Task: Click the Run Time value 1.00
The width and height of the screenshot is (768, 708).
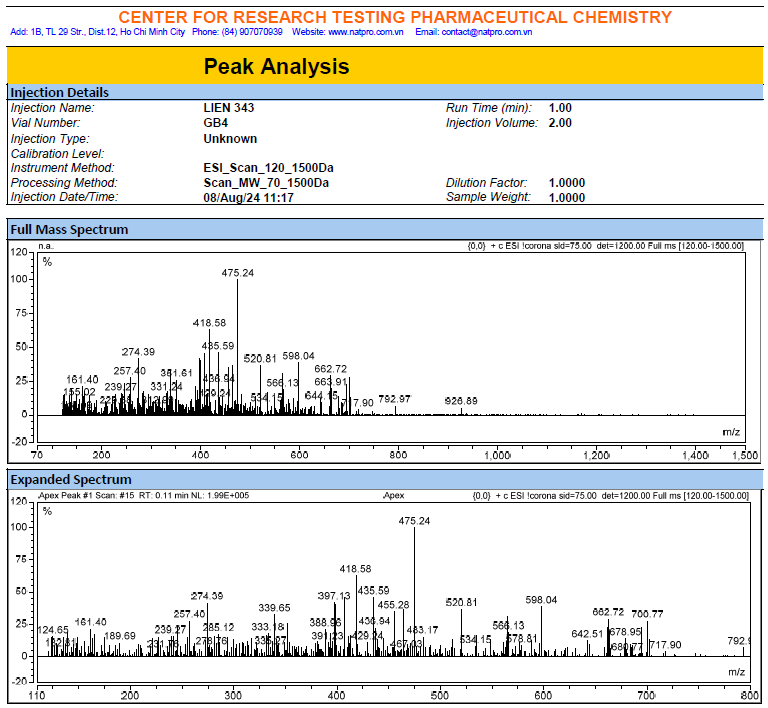Action: point(560,107)
